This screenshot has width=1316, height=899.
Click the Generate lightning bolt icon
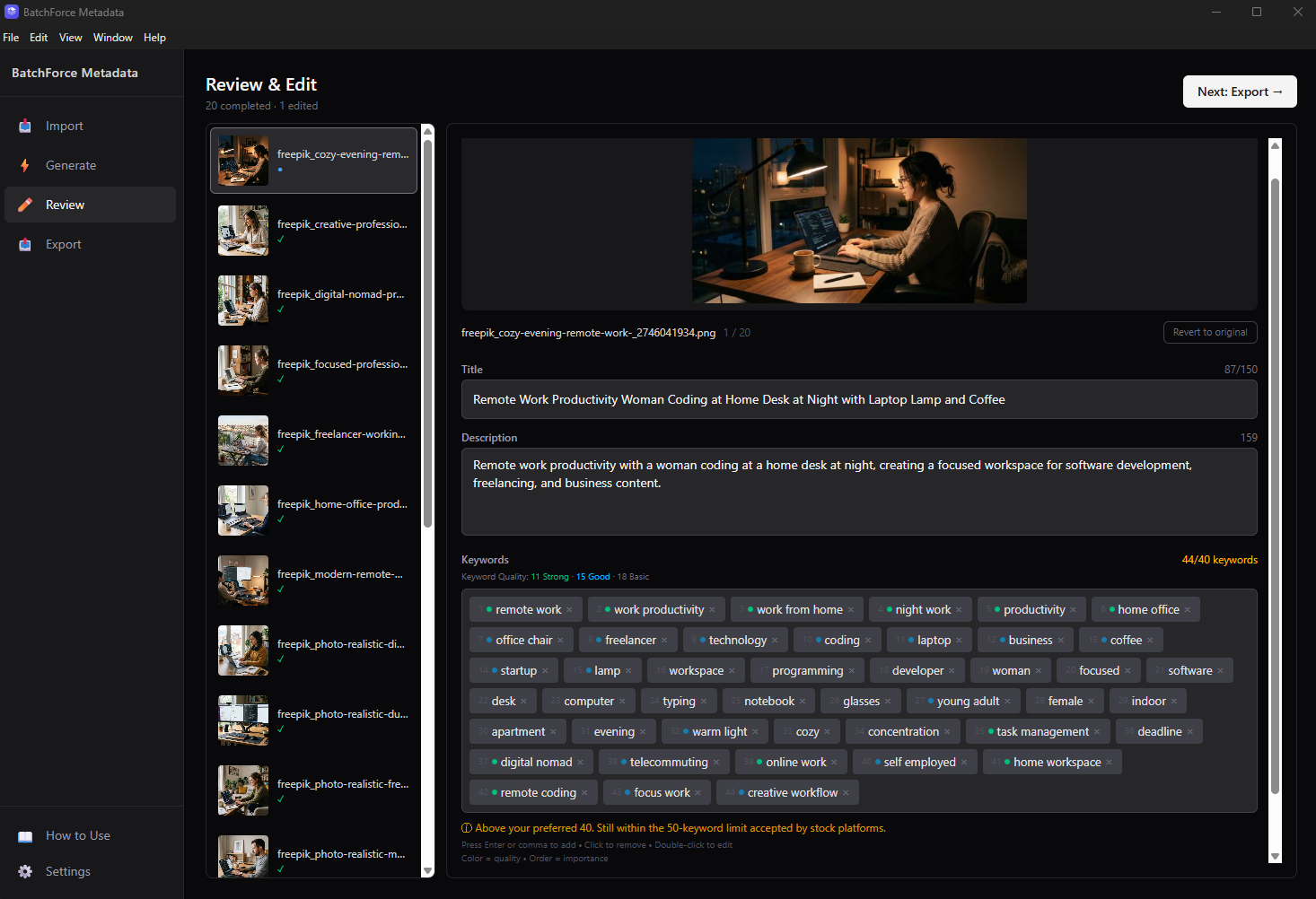(x=25, y=166)
